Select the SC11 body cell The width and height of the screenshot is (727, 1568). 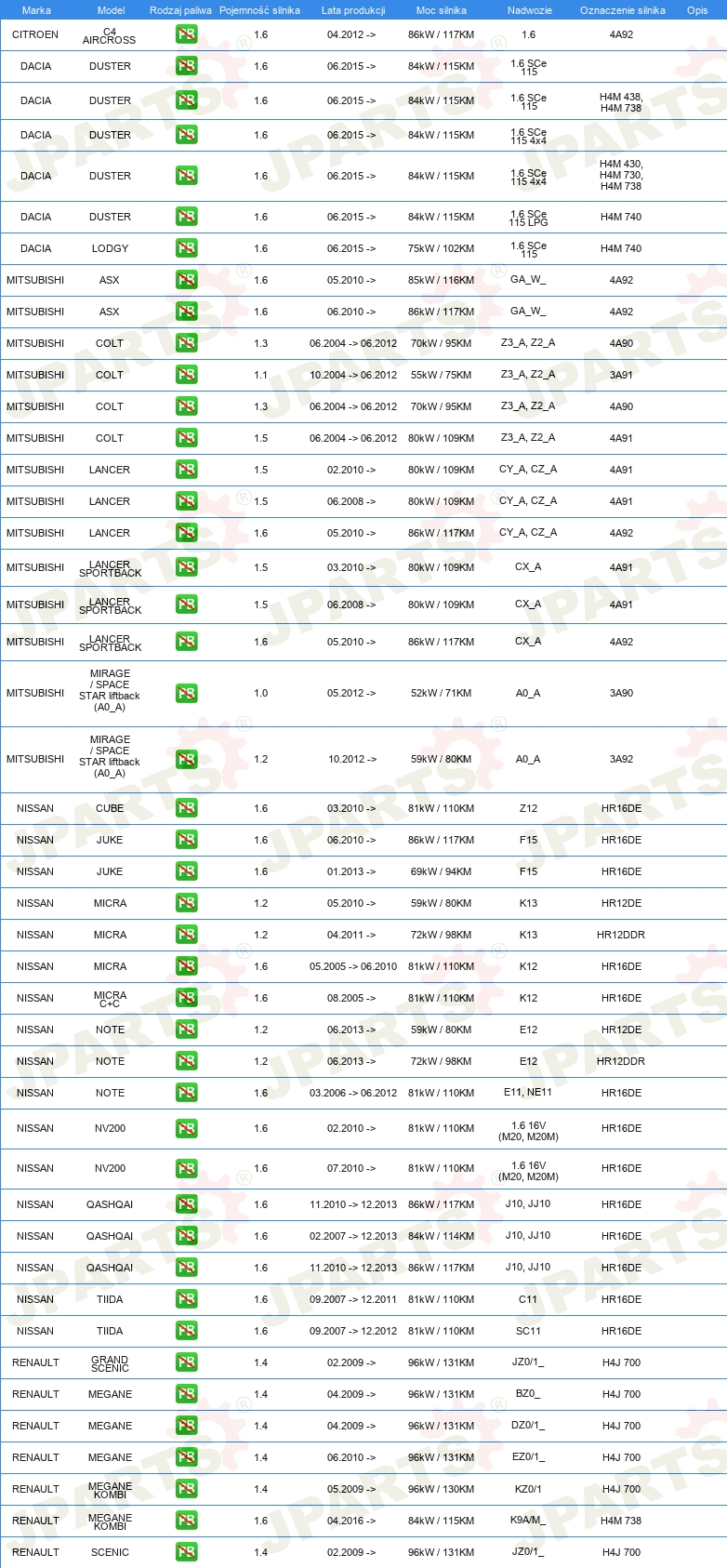[528, 1331]
